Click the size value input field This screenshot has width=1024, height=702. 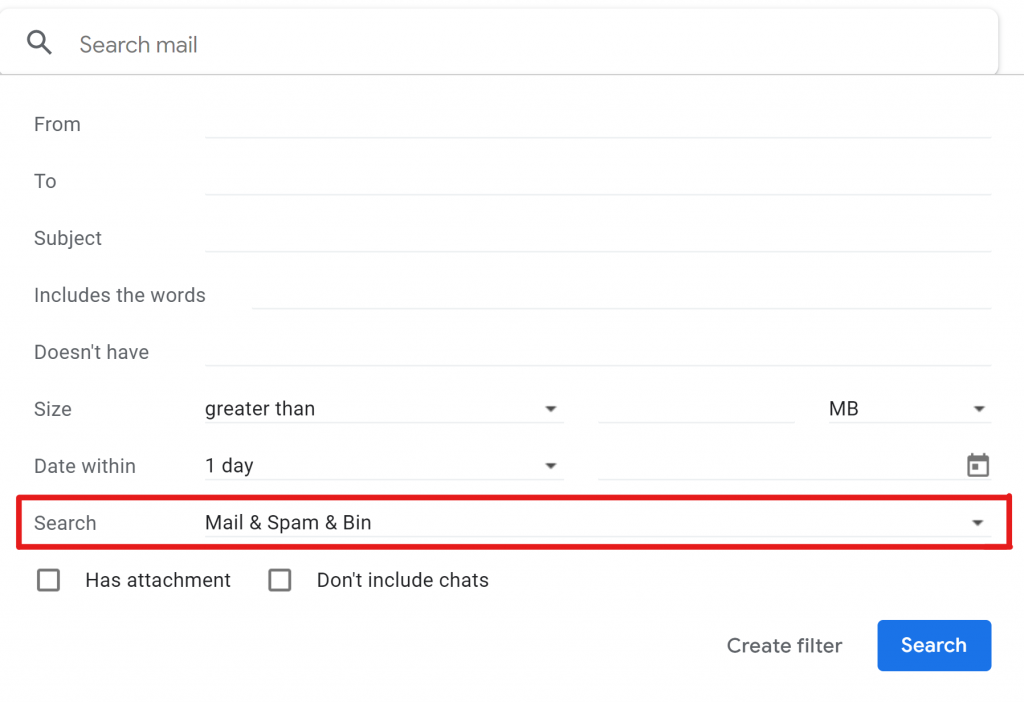pyautogui.click(x=696, y=409)
